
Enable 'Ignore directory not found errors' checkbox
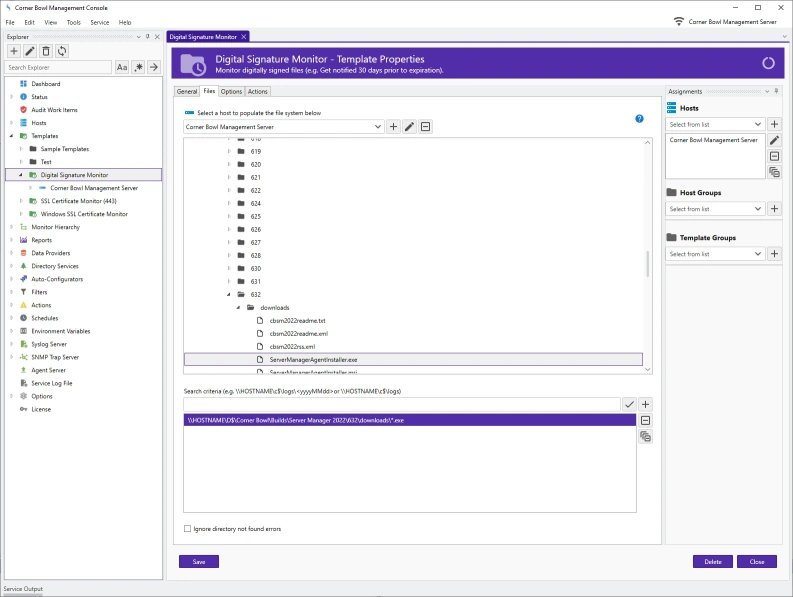(x=187, y=528)
